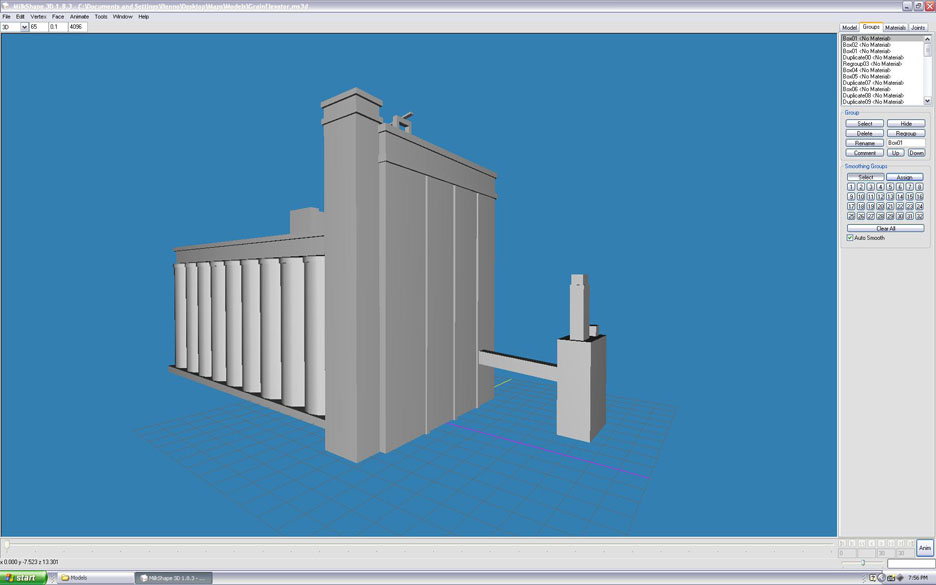The height and width of the screenshot is (585, 936).
Task: Toggle smoothing group 25
Action: pyautogui.click(x=851, y=216)
